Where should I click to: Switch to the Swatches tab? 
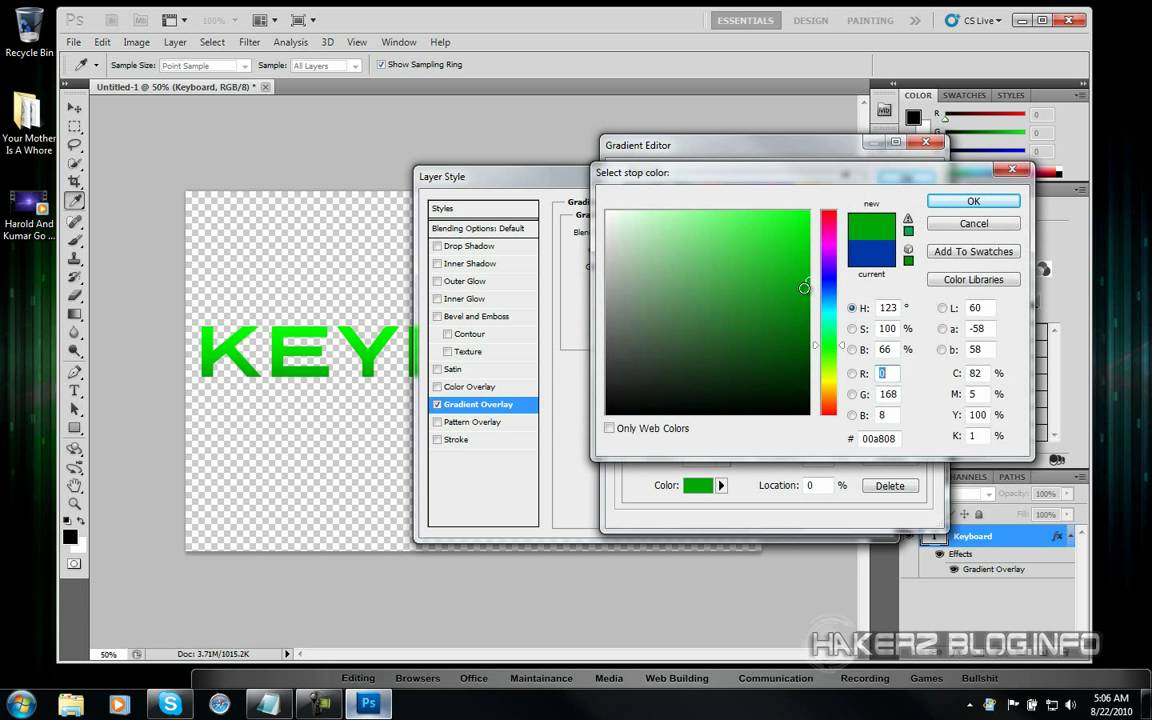(964, 96)
